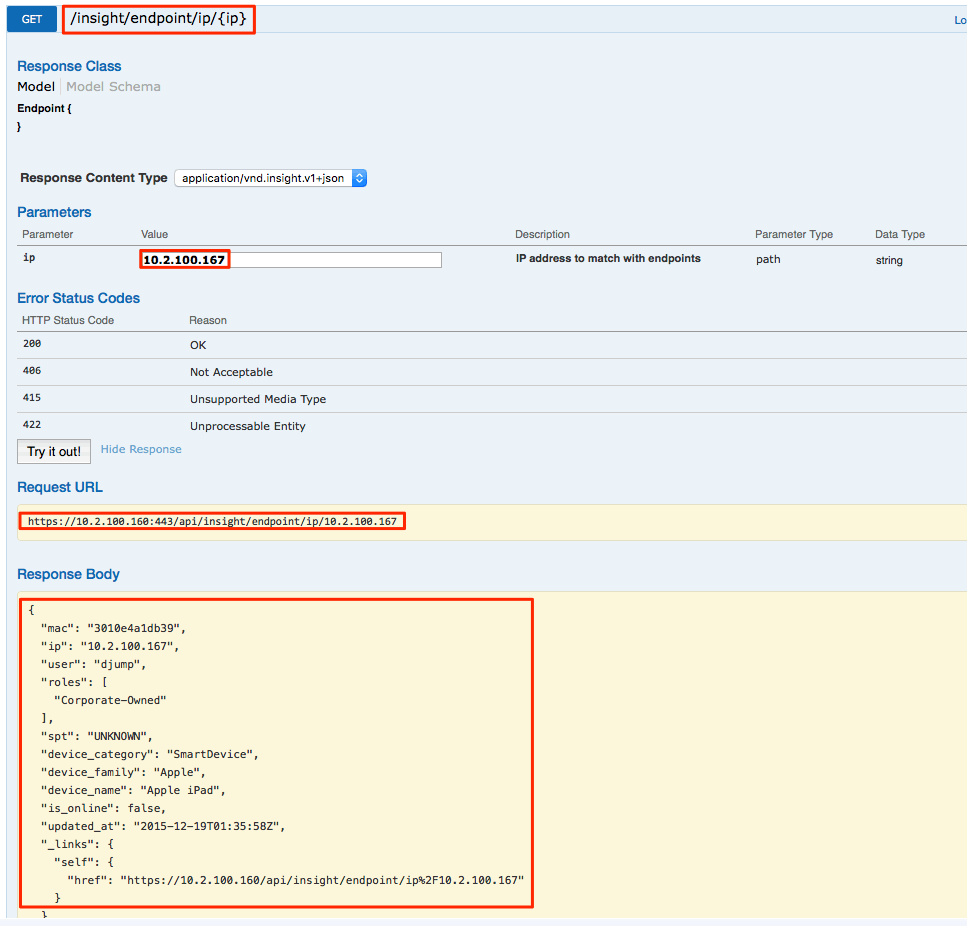Click the Request URL heading
Screen dimensions: 967x926
coord(60,488)
